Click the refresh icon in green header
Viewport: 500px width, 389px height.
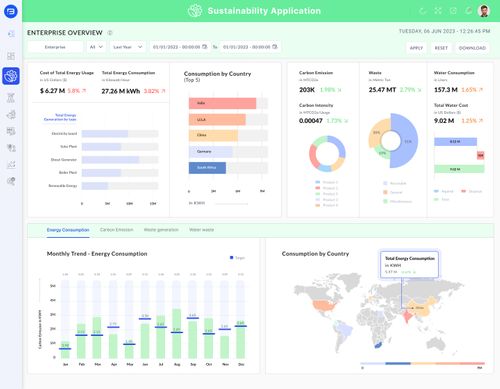point(423,11)
